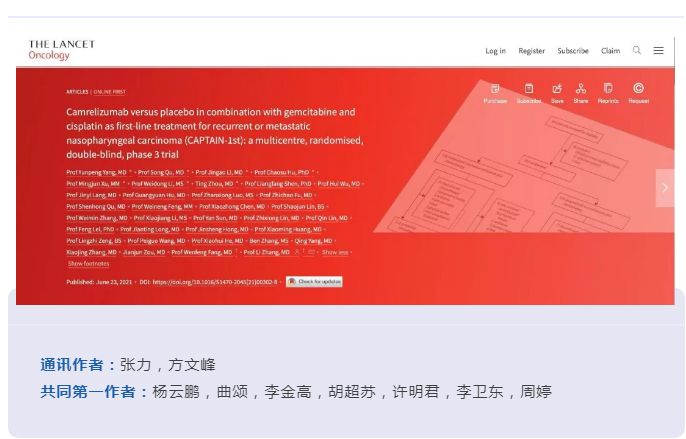The height and width of the screenshot is (439, 686).
Task: Open the hamburger menu icon
Action: click(x=658, y=51)
